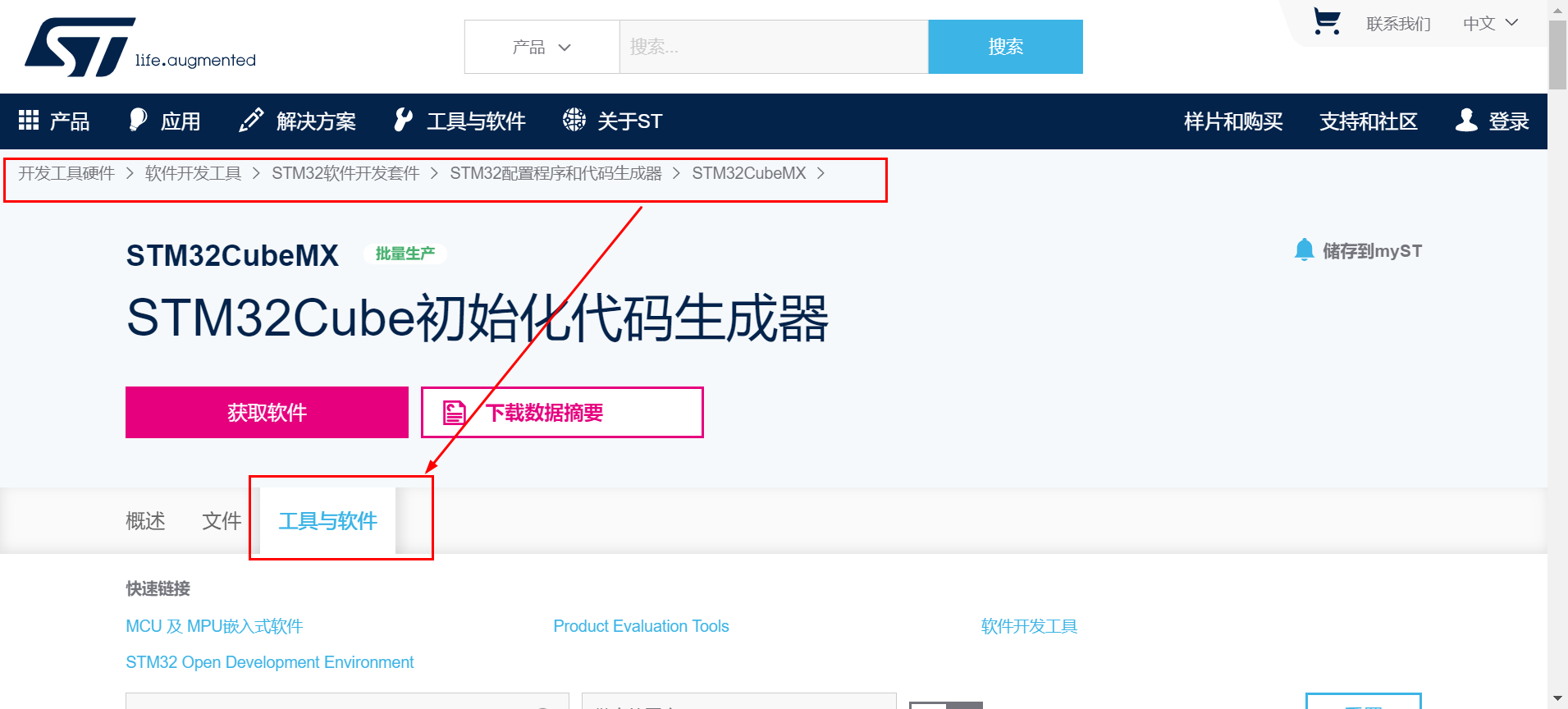The image size is (1568, 709).
Task: Click the chevron after STM32CubeMX breadcrumb
Action: coord(821,173)
